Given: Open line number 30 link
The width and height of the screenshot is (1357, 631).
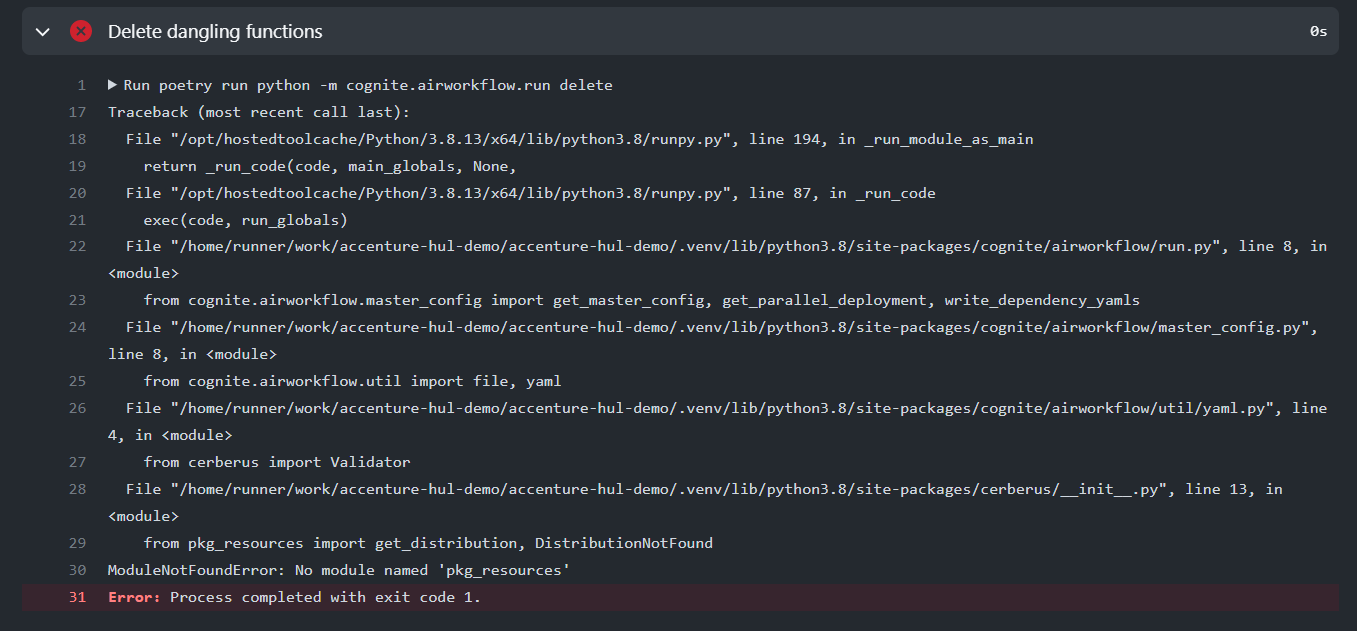Looking at the screenshot, I should 77,570.
